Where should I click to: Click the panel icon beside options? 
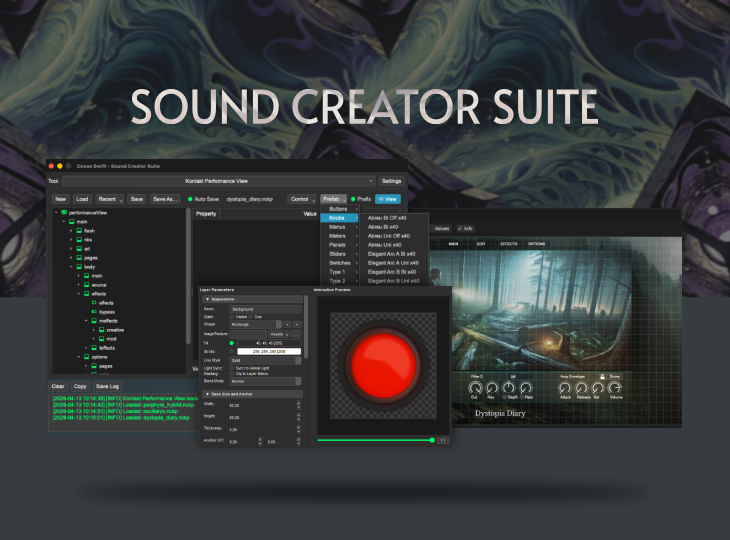click(x=87, y=357)
